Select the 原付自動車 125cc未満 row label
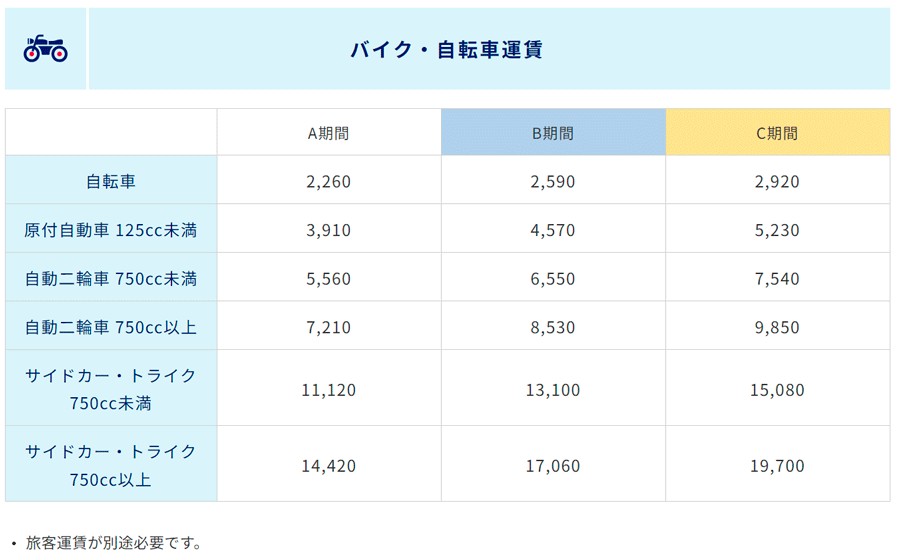This screenshot has width=900, height=558. tap(111, 230)
